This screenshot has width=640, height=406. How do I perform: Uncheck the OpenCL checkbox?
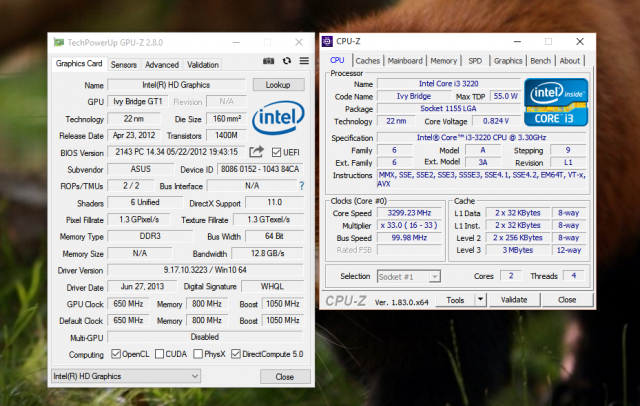[x=115, y=354]
